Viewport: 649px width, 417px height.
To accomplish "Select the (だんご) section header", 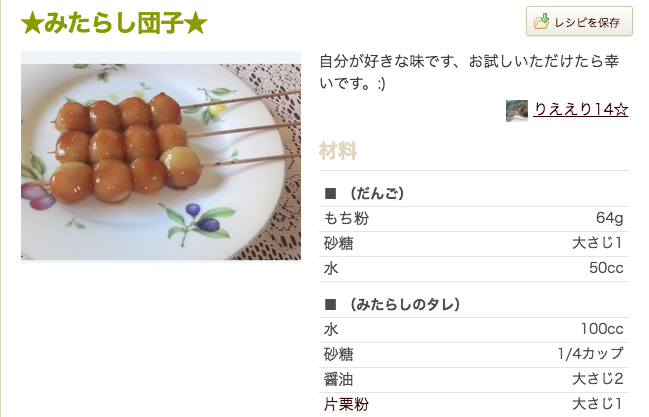I will [377, 193].
